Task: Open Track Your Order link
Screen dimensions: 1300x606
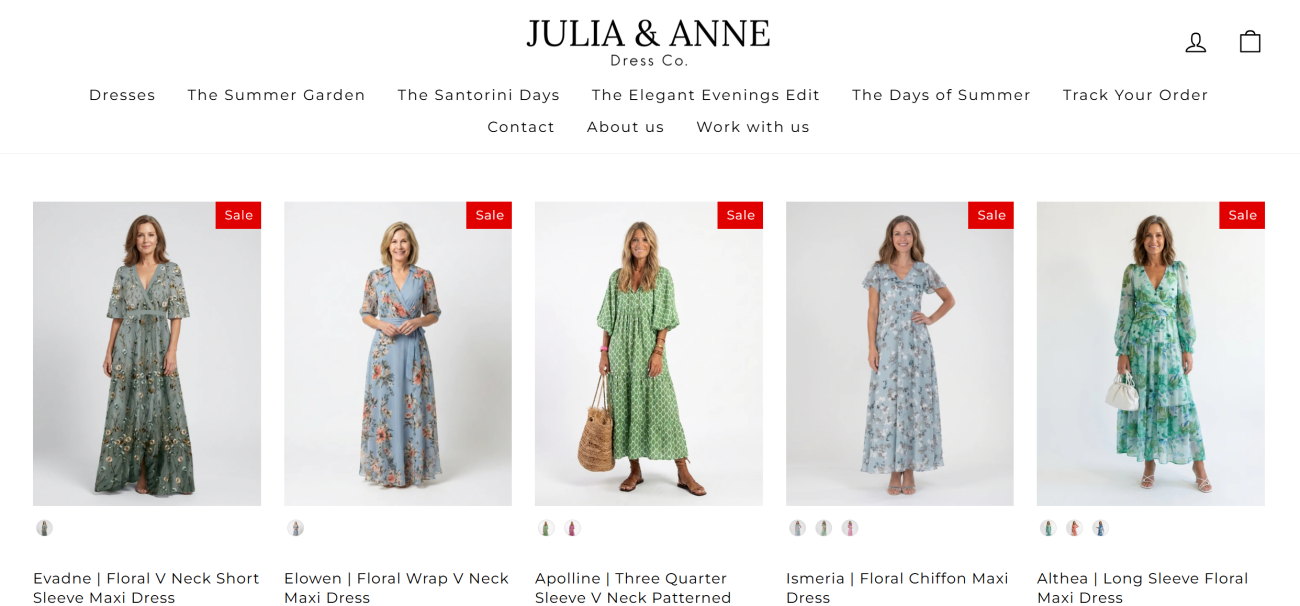Action: tap(1135, 95)
